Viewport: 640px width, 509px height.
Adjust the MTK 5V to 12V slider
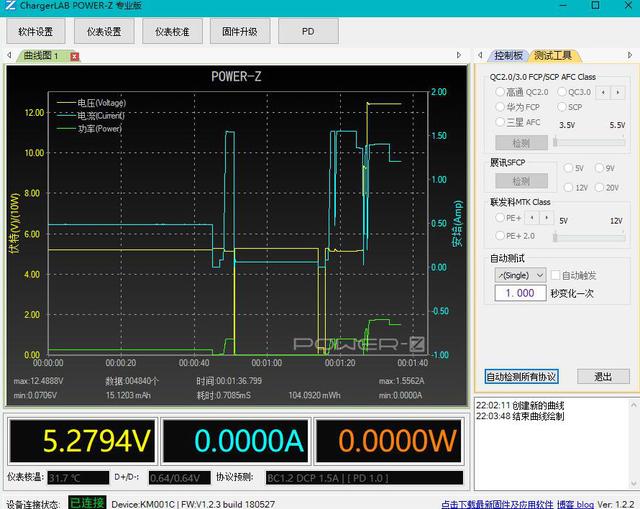click(589, 236)
